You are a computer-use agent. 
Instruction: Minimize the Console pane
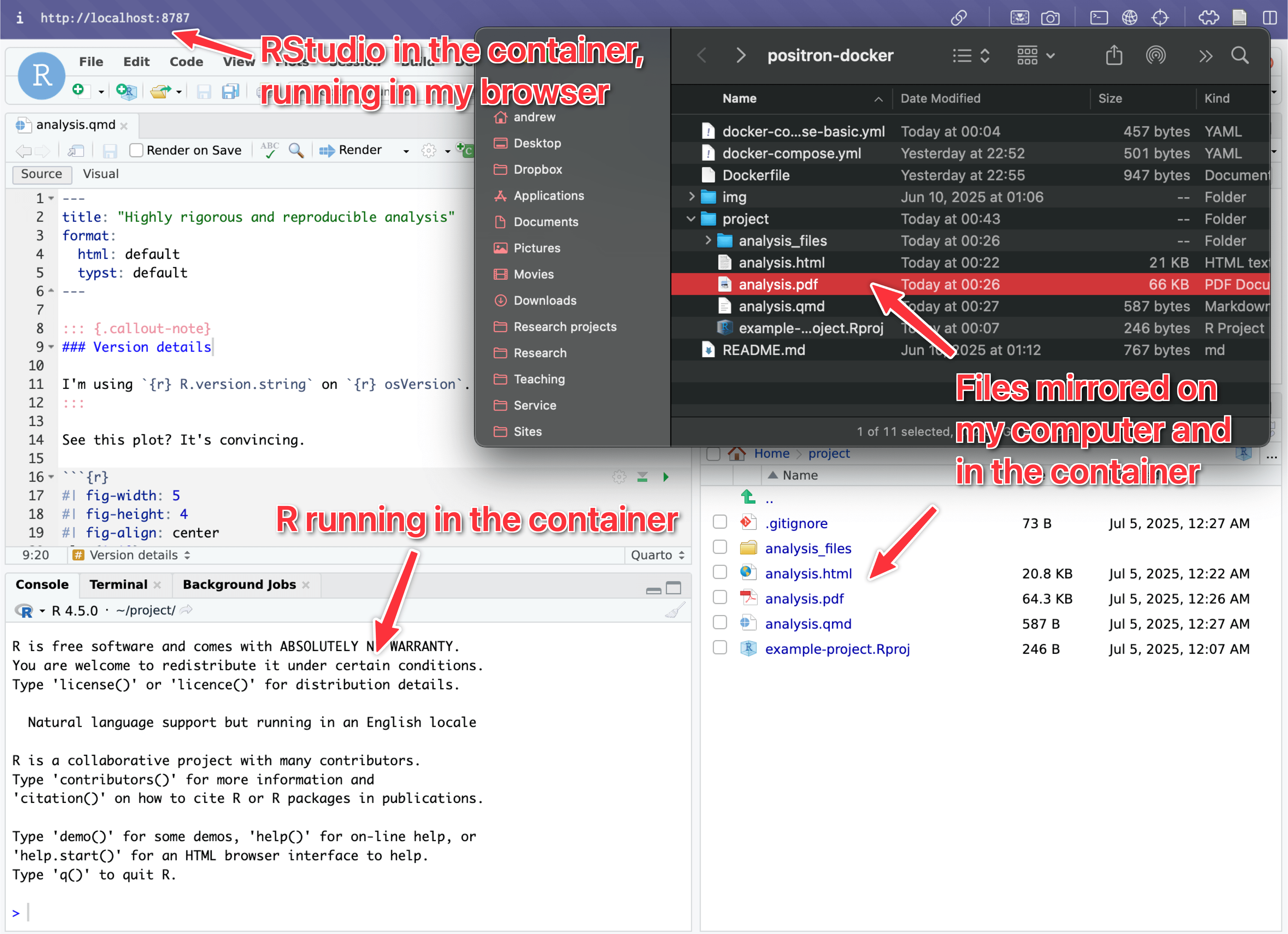654,591
